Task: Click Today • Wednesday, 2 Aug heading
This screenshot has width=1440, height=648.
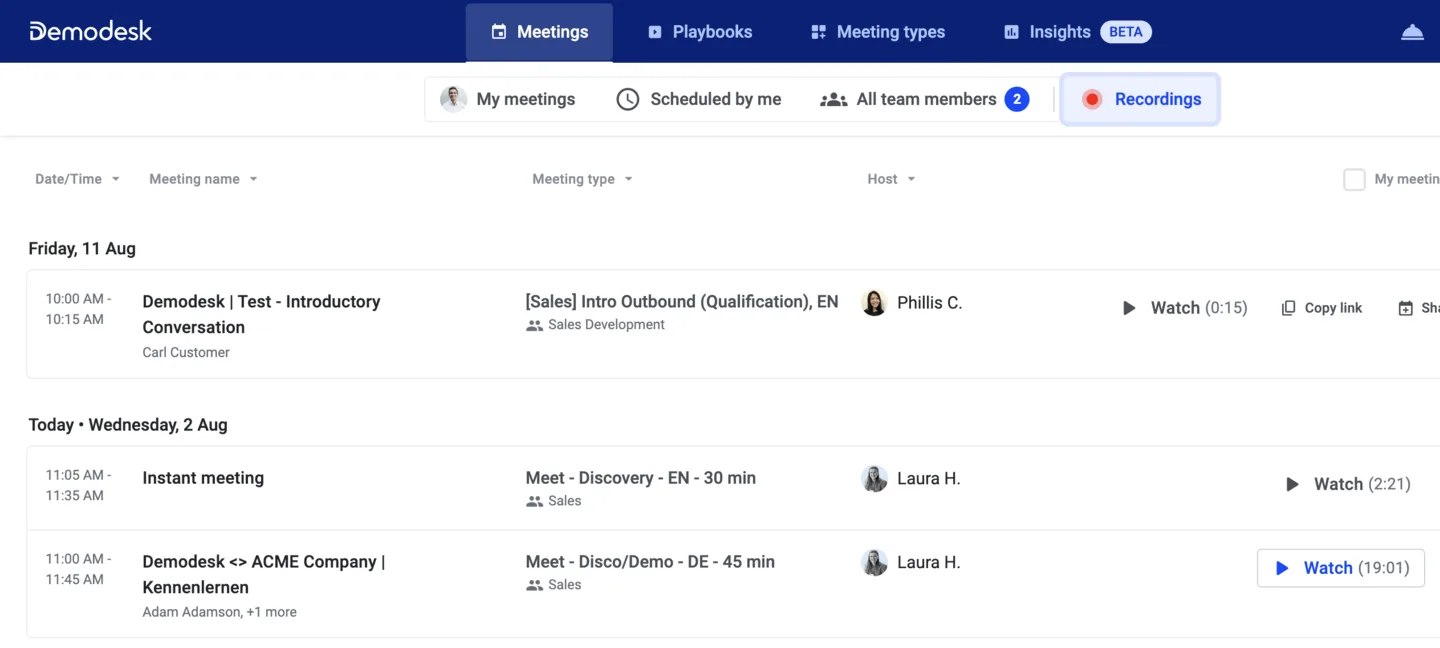Action: [x=128, y=425]
